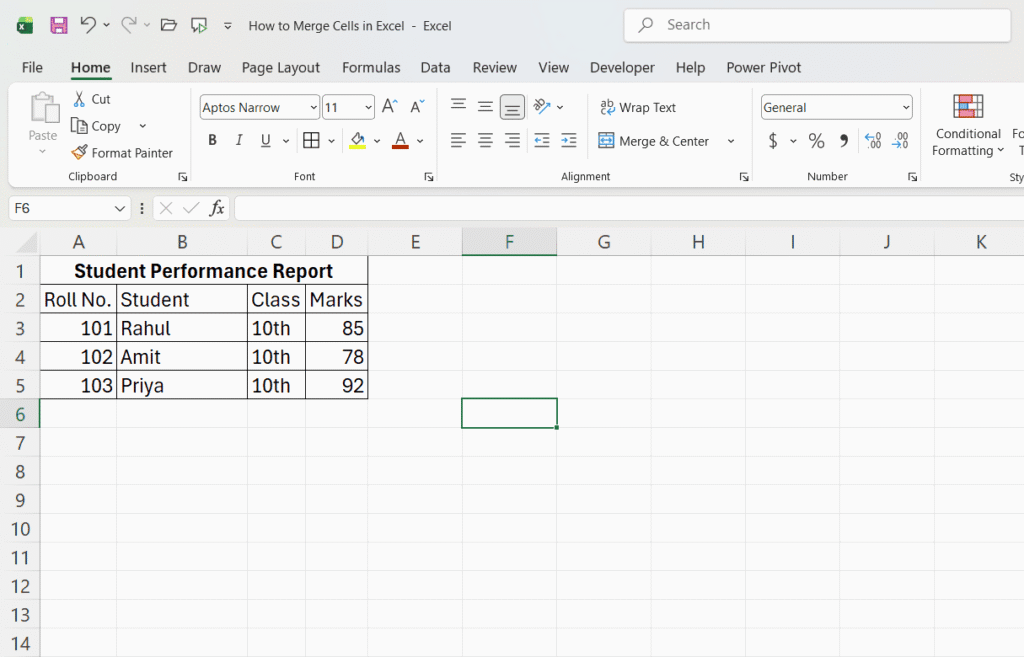Select column F header
Screen dimensions: 1024x657
[509, 242]
